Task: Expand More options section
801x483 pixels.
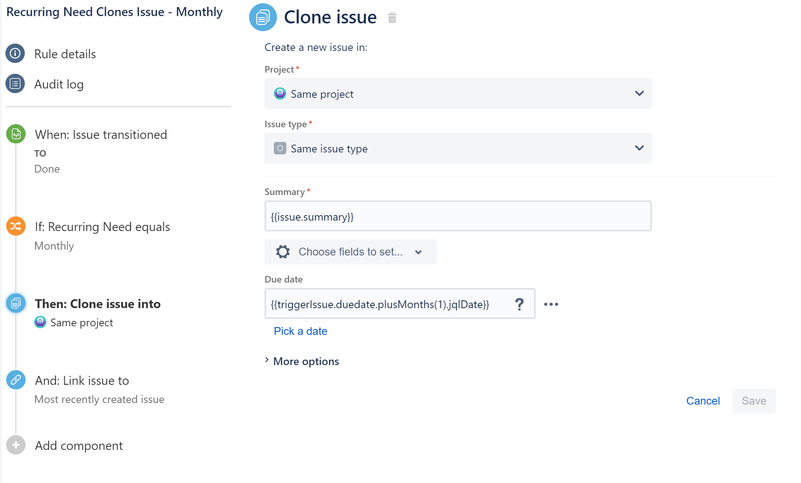Action: tap(302, 361)
